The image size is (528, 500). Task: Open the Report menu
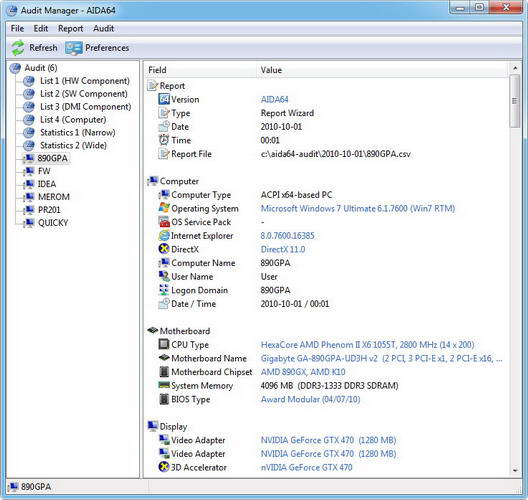(x=70, y=29)
